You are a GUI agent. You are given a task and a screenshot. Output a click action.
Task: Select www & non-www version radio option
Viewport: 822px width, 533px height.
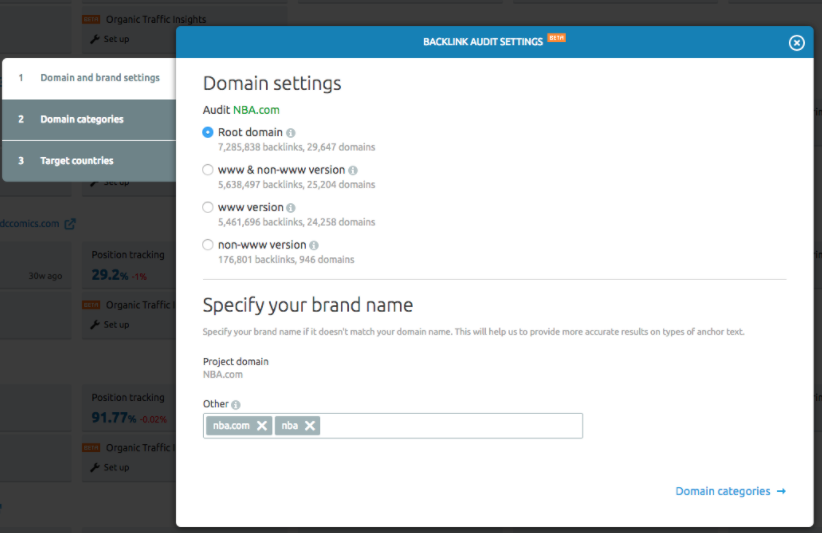[x=208, y=170]
